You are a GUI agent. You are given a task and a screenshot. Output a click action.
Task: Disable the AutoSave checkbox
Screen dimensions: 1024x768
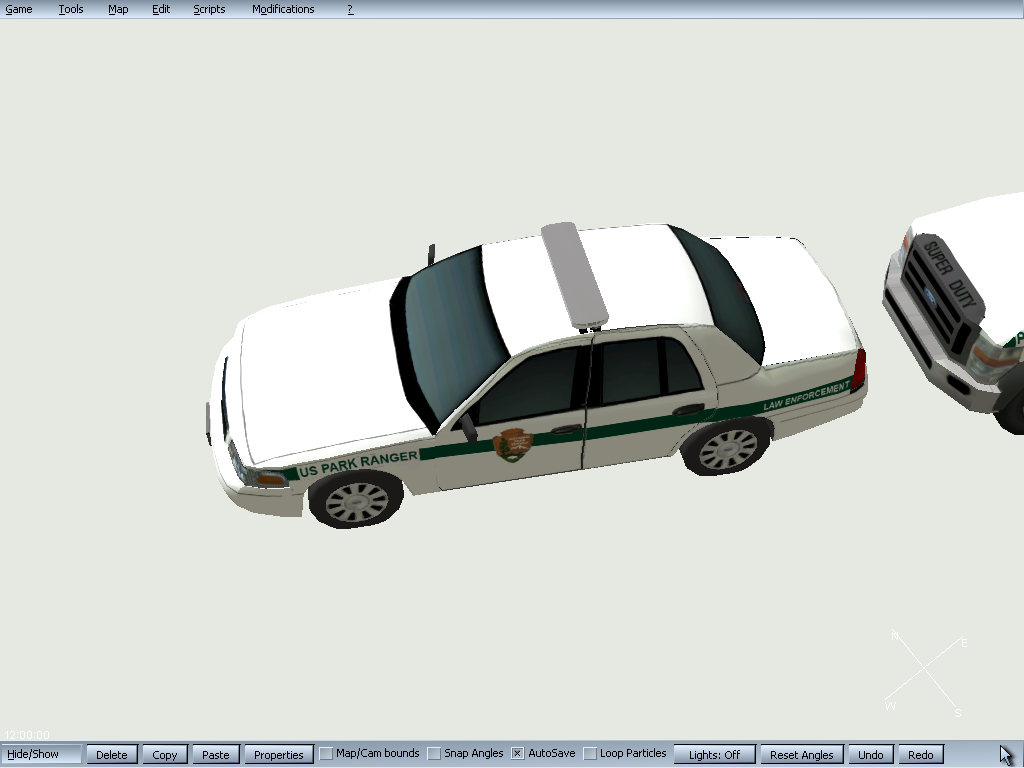click(x=517, y=754)
